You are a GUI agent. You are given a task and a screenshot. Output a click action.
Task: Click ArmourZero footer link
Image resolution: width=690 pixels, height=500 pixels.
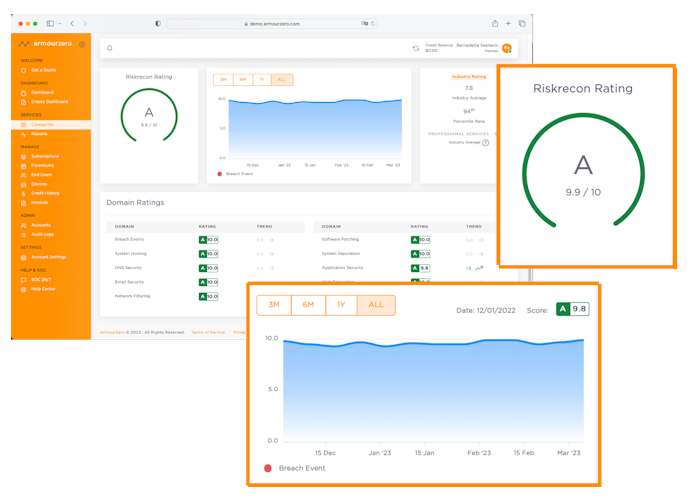[112, 332]
